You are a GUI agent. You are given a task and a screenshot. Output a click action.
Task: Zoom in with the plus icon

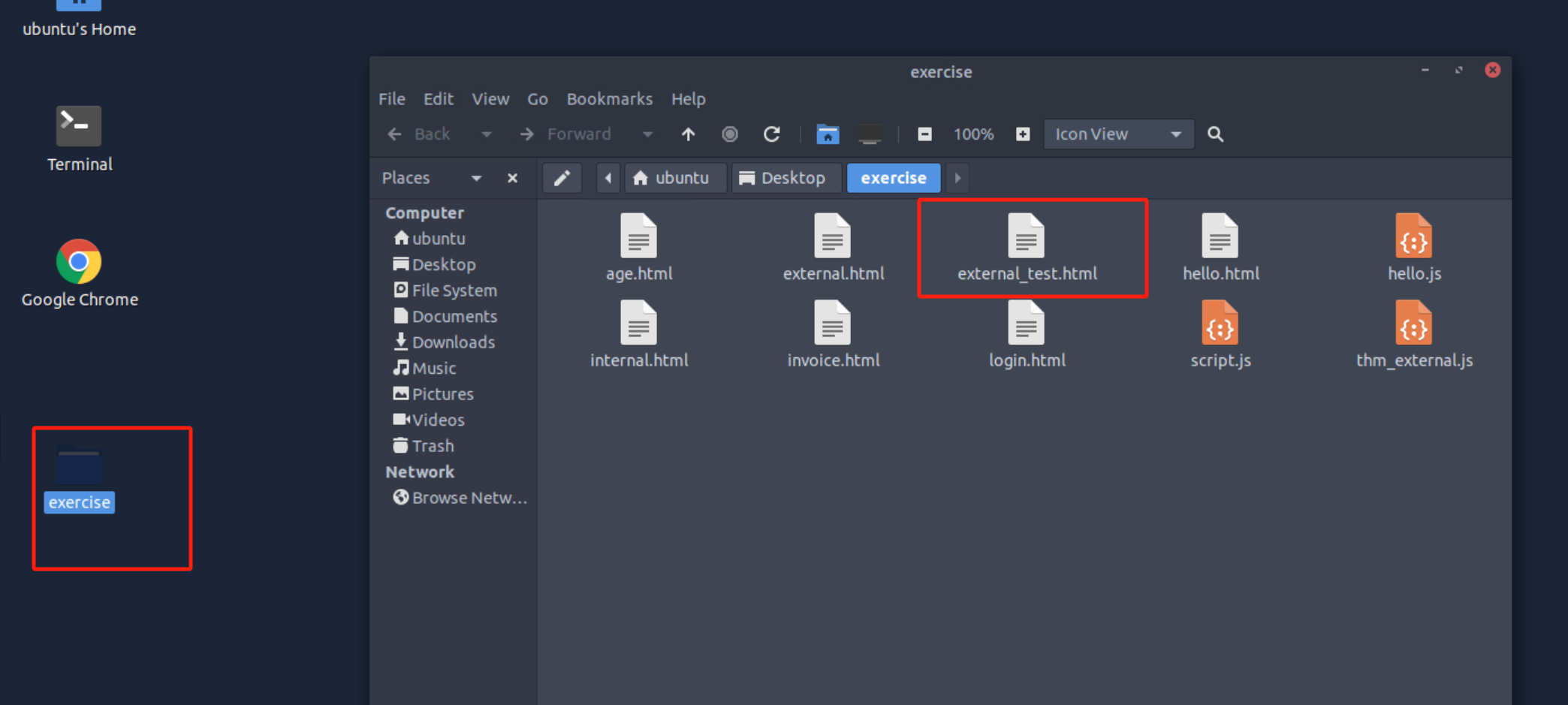pyautogui.click(x=1023, y=134)
